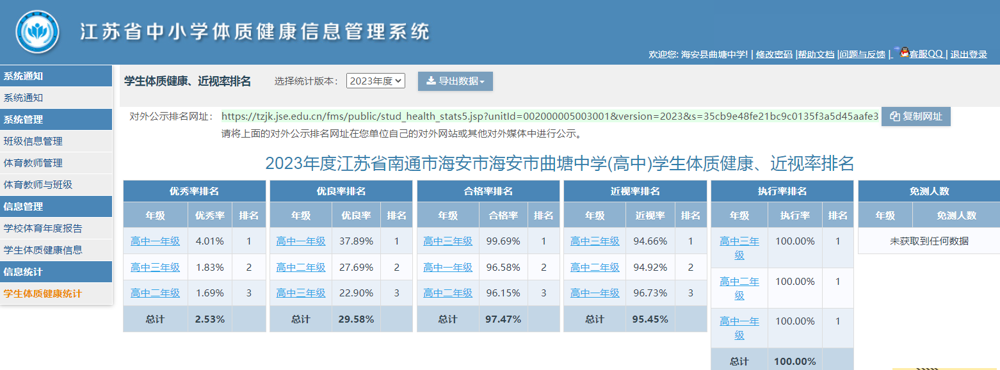This screenshot has width=1000, height=370.
Task: Open 帮助文档 link in header
Action: click(816, 55)
